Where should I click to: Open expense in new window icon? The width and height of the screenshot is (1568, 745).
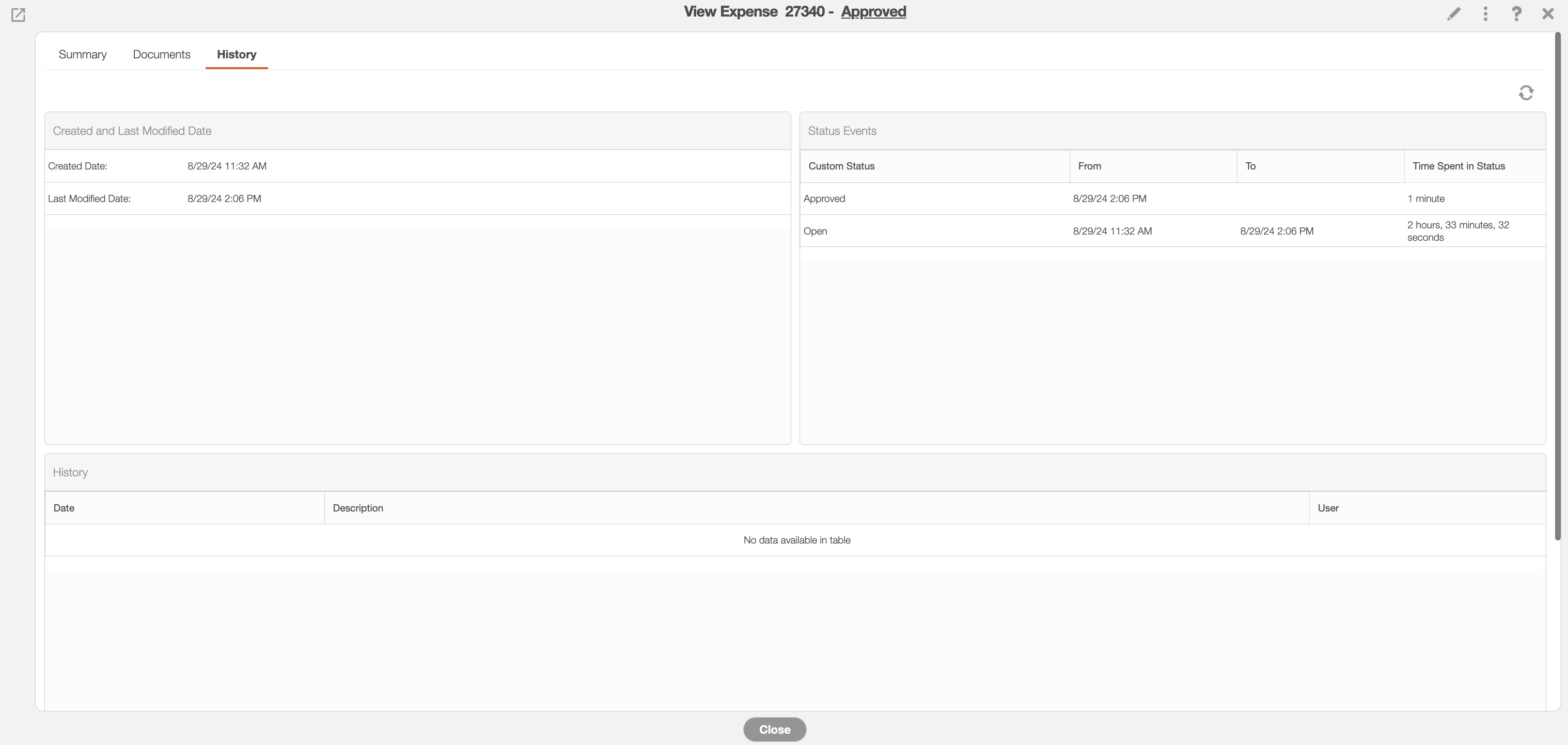click(x=18, y=14)
